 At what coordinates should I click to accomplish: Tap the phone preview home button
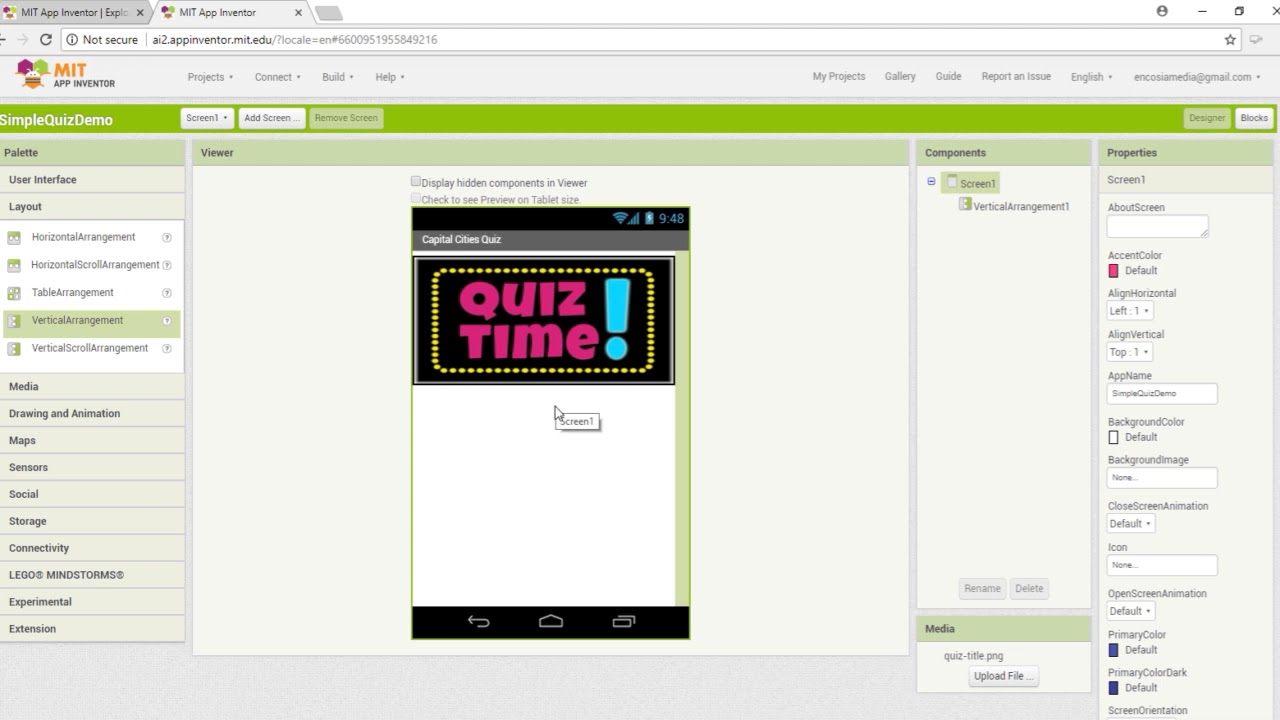point(551,622)
